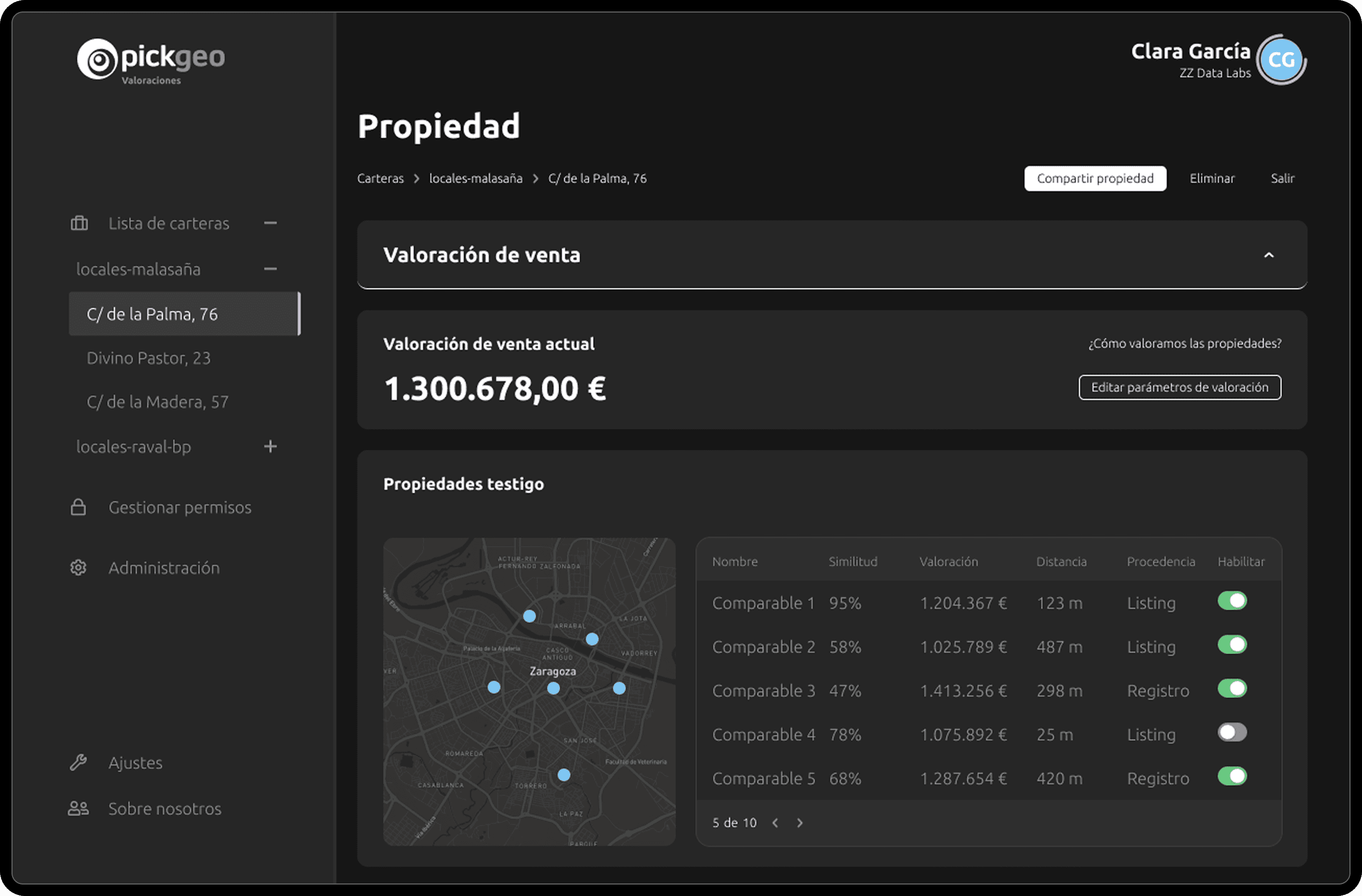
Task: Click Eliminar button
Action: click(1212, 179)
